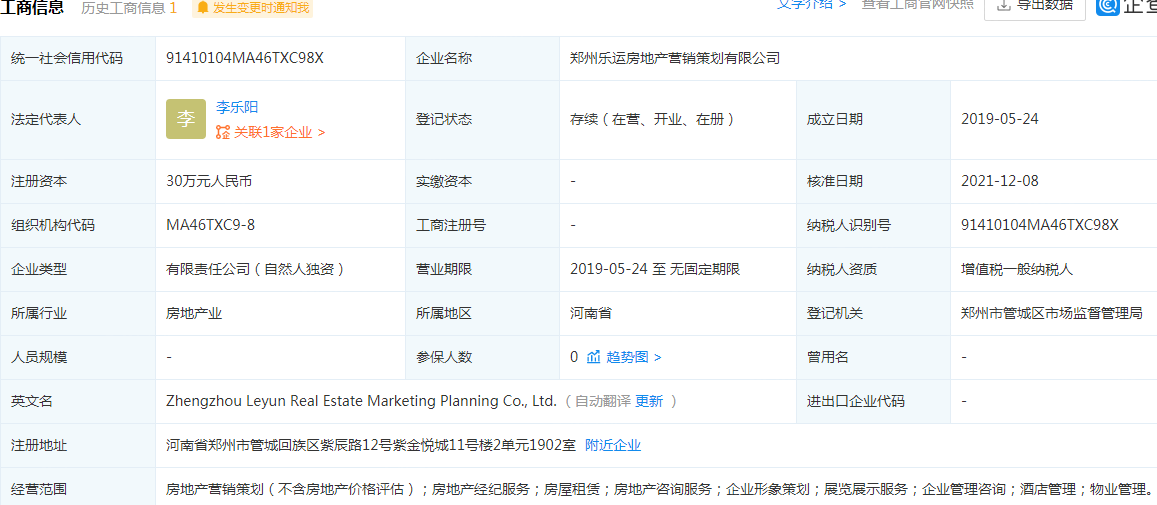Select taxpayer ID value in 纳税人识别号 row
This screenshot has width=1157, height=505.
tap(1040, 225)
